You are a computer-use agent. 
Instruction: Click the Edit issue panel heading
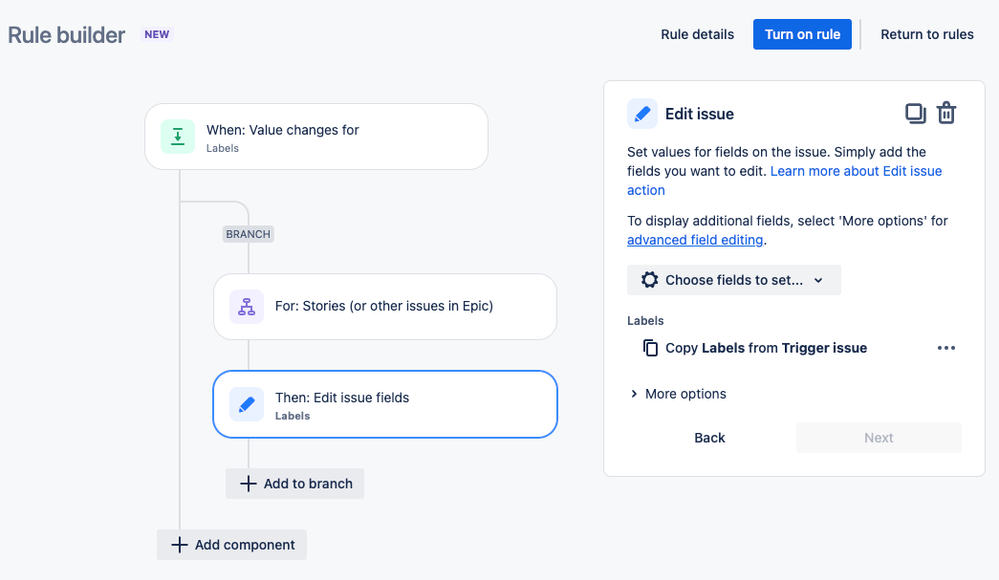coord(699,114)
